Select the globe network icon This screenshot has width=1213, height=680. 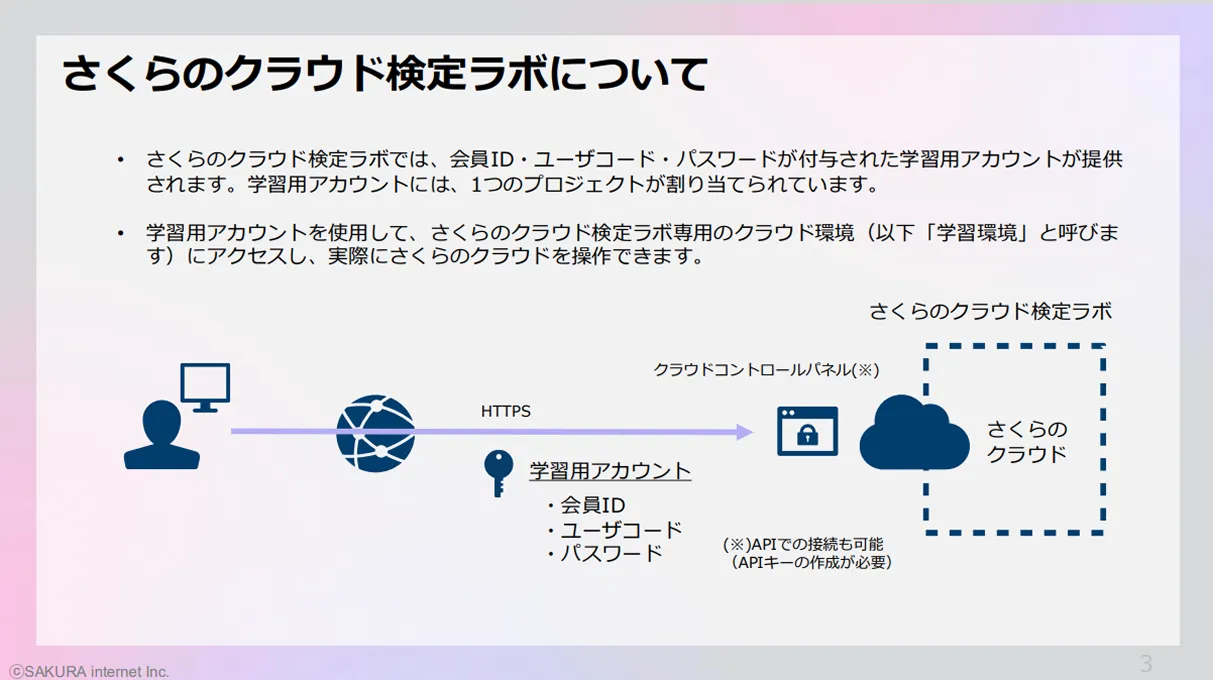[375, 432]
